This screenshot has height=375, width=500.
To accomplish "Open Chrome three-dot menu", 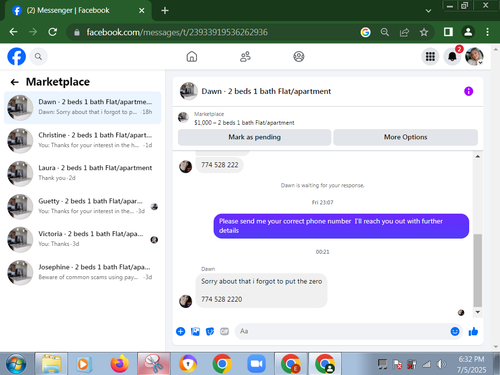I will coord(487,32).
